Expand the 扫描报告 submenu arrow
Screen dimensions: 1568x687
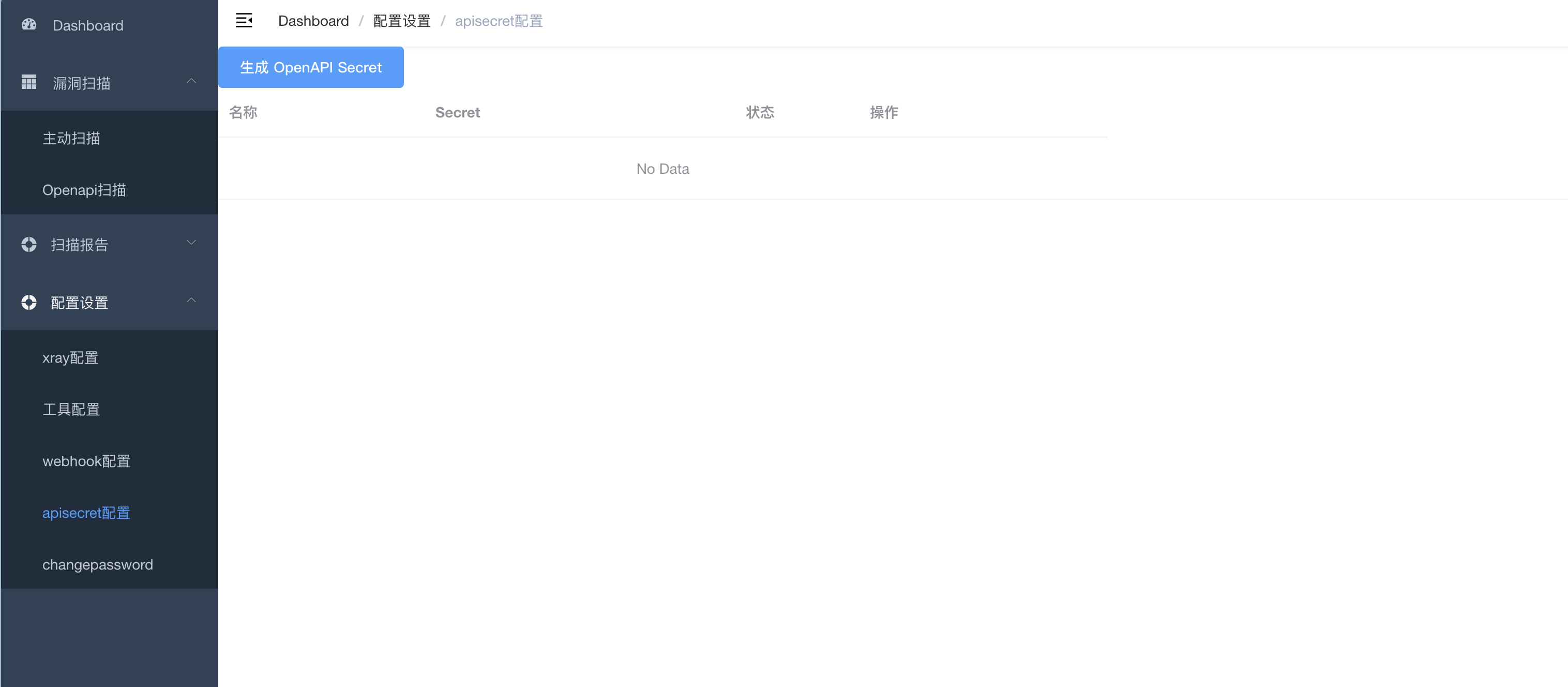tap(191, 243)
